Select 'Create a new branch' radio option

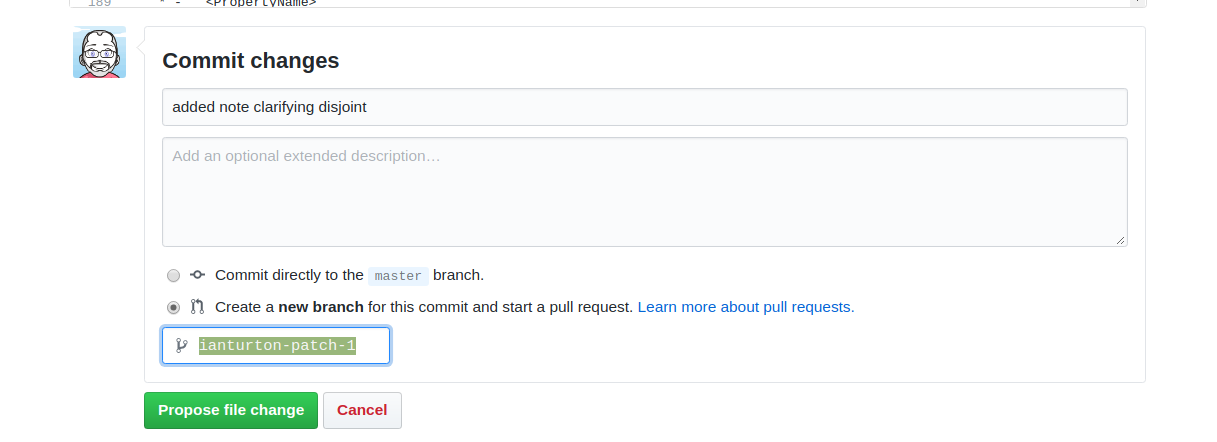[174, 307]
